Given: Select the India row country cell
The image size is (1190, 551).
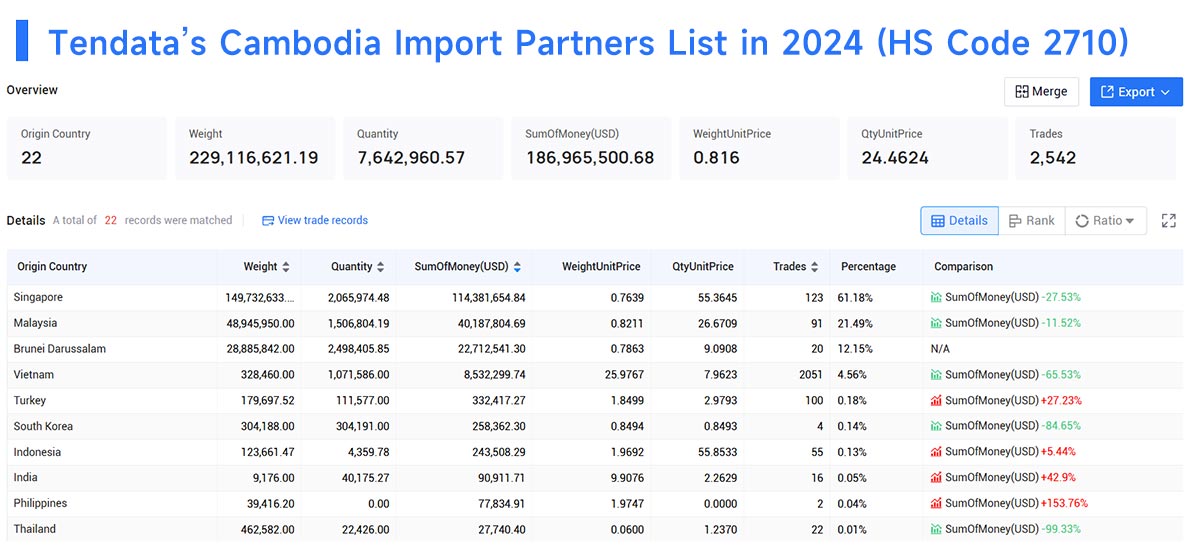Looking at the screenshot, I should pos(112,478).
